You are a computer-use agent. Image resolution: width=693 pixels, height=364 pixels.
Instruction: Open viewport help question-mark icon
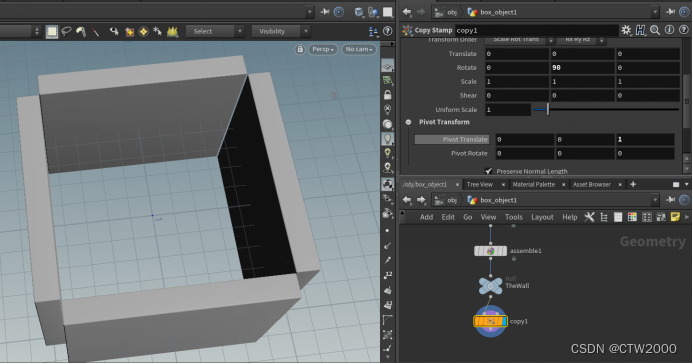click(x=388, y=31)
